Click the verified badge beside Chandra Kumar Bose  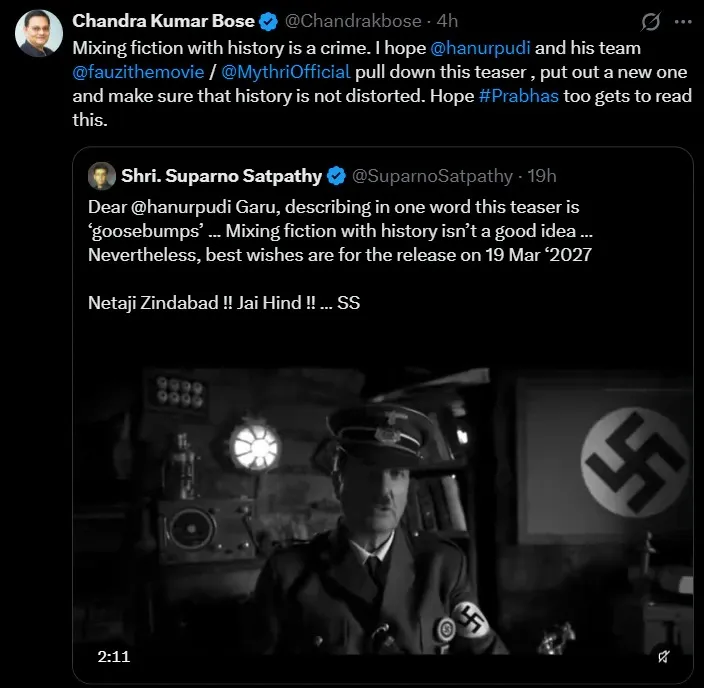point(268,22)
